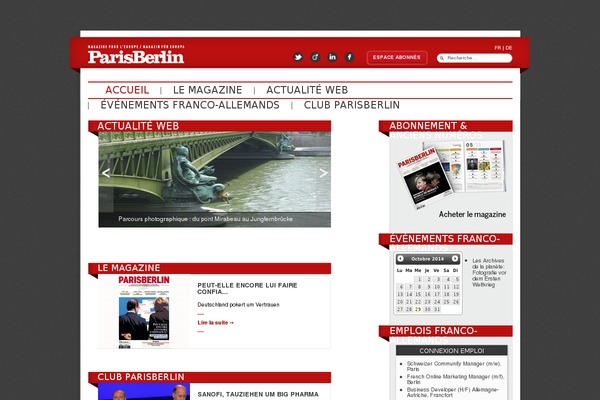Click Lire la suite link
The image size is (600, 400).
[x=215, y=323]
